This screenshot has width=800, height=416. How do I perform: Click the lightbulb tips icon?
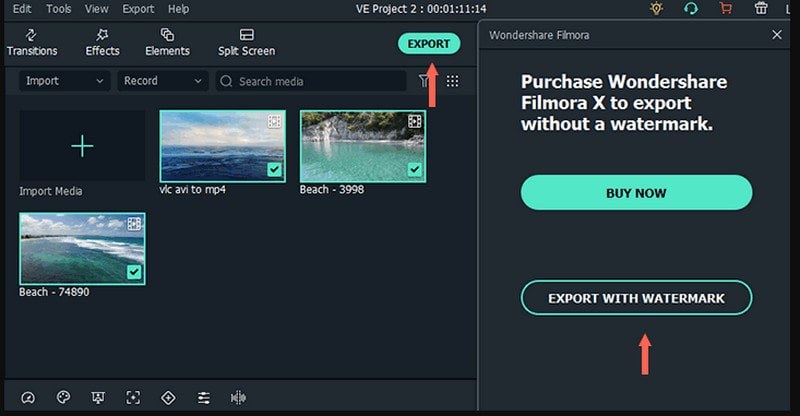656,9
